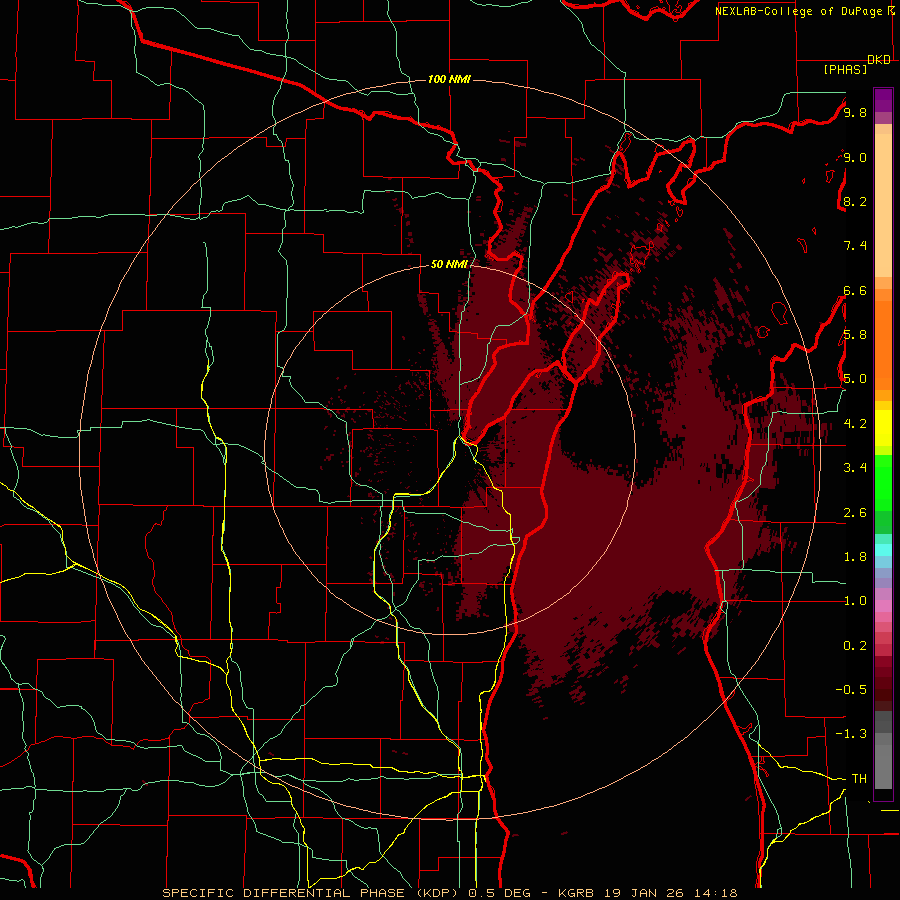Click the 5.8 legend value

point(855,335)
